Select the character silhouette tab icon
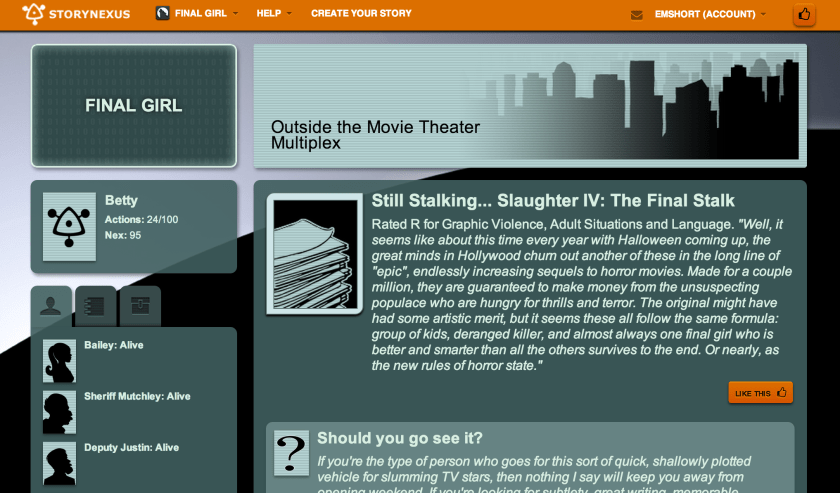Viewport: 840px width, 493px height. point(51,306)
